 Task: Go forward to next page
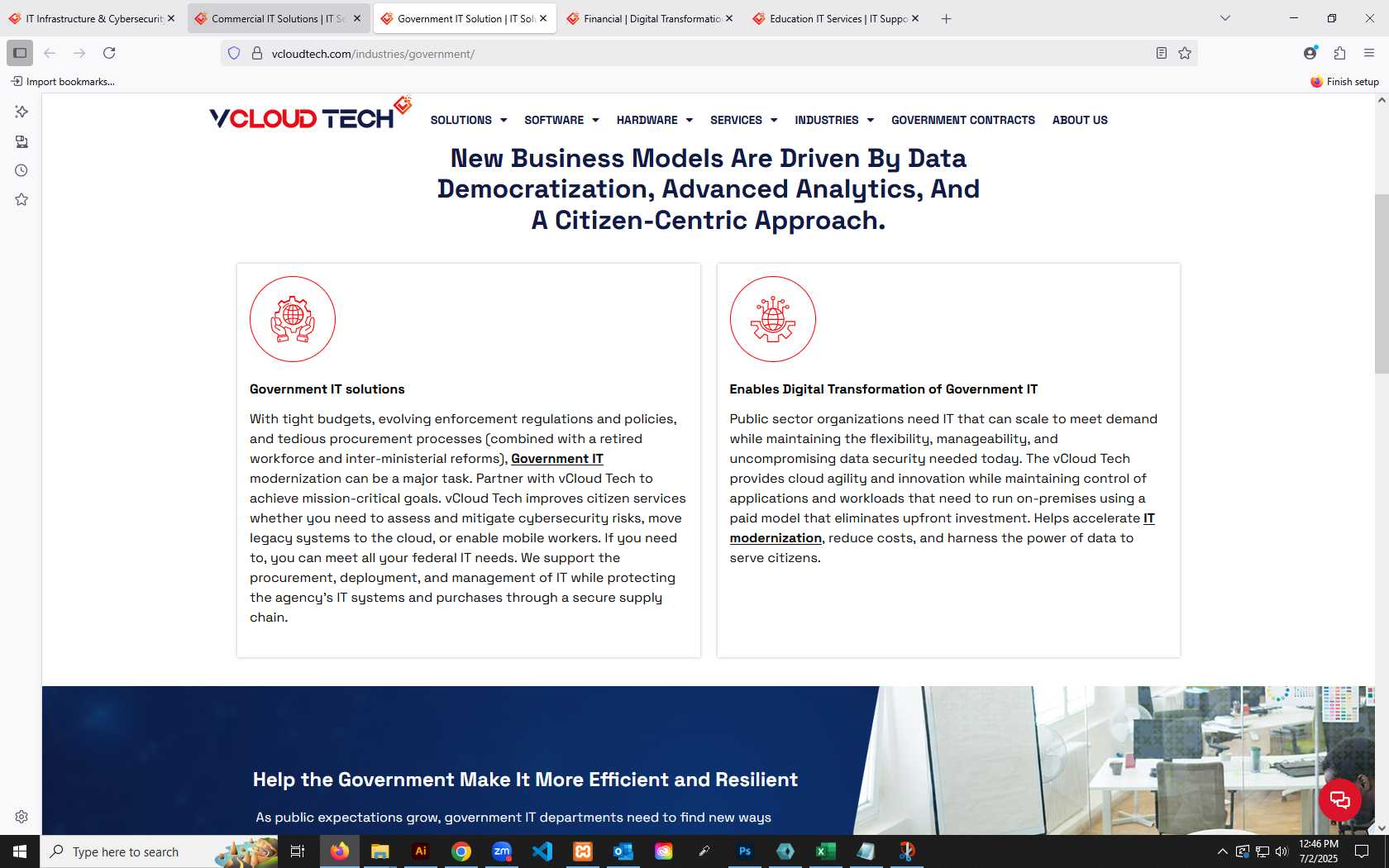pos(79,53)
